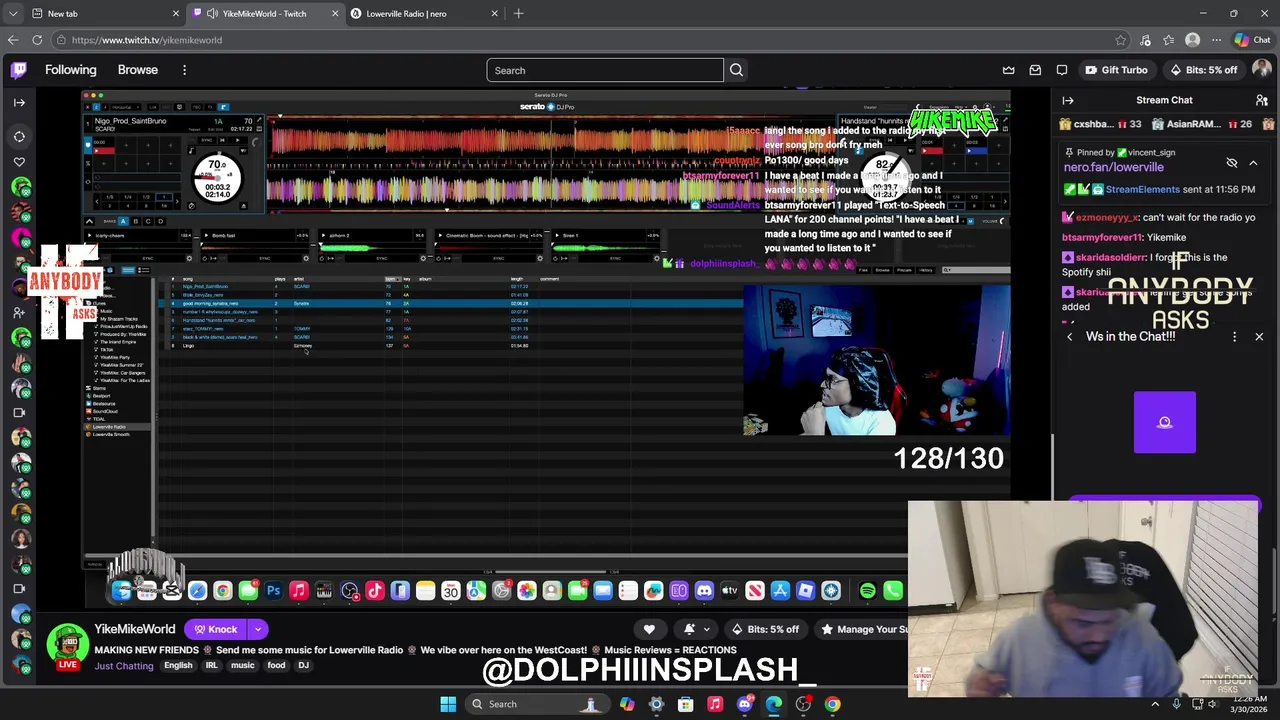This screenshot has width=1280, height=720.
Task: Open Windows Start menu
Action: tap(448, 704)
